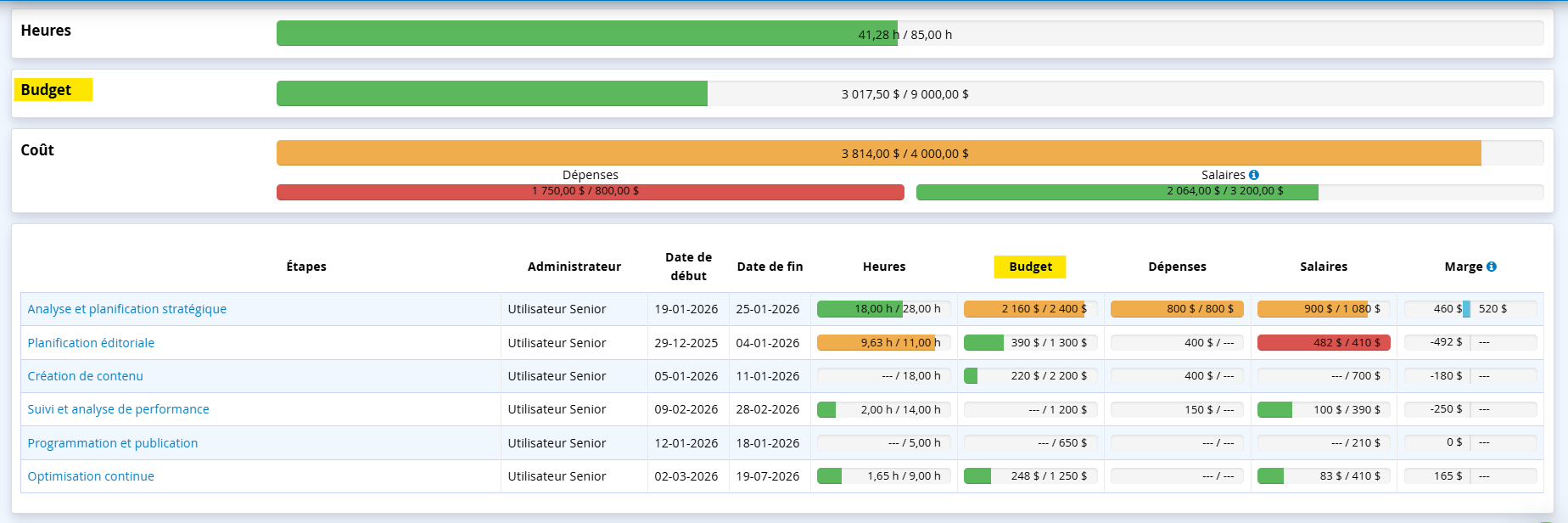The width and height of the screenshot is (1568, 523).
Task: Click the info icon beside Marge header
Action: (x=1491, y=267)
